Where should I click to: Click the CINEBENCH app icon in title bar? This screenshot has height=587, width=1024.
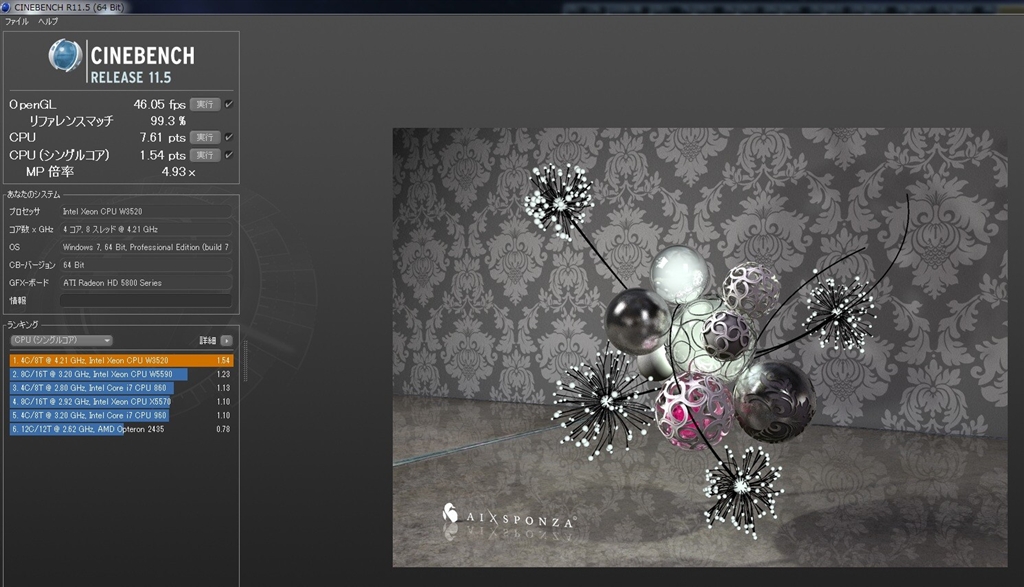[x=6, y=7]
